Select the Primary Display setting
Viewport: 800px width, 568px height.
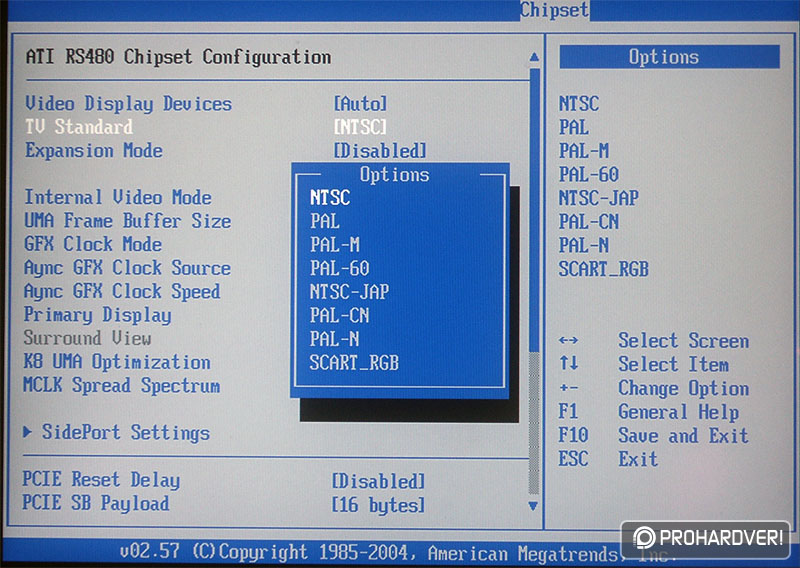pos(97,315)
